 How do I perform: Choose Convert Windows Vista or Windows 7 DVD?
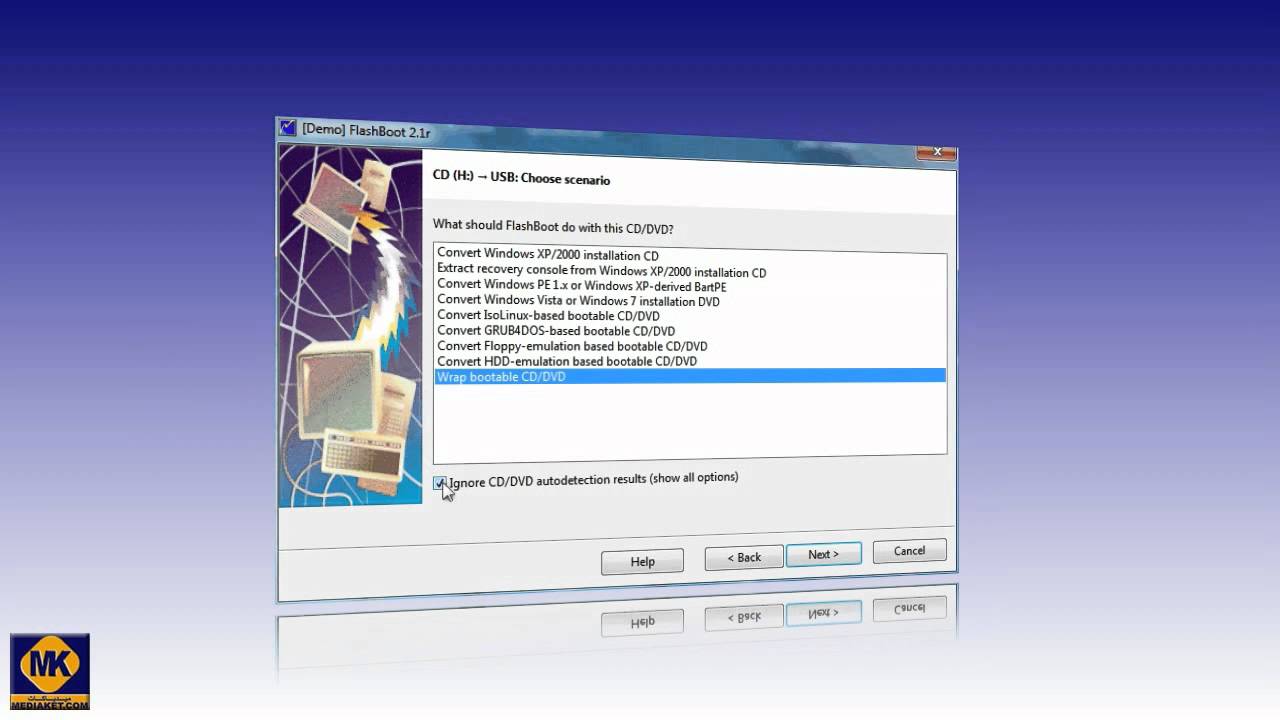click(x=690, y=301)
